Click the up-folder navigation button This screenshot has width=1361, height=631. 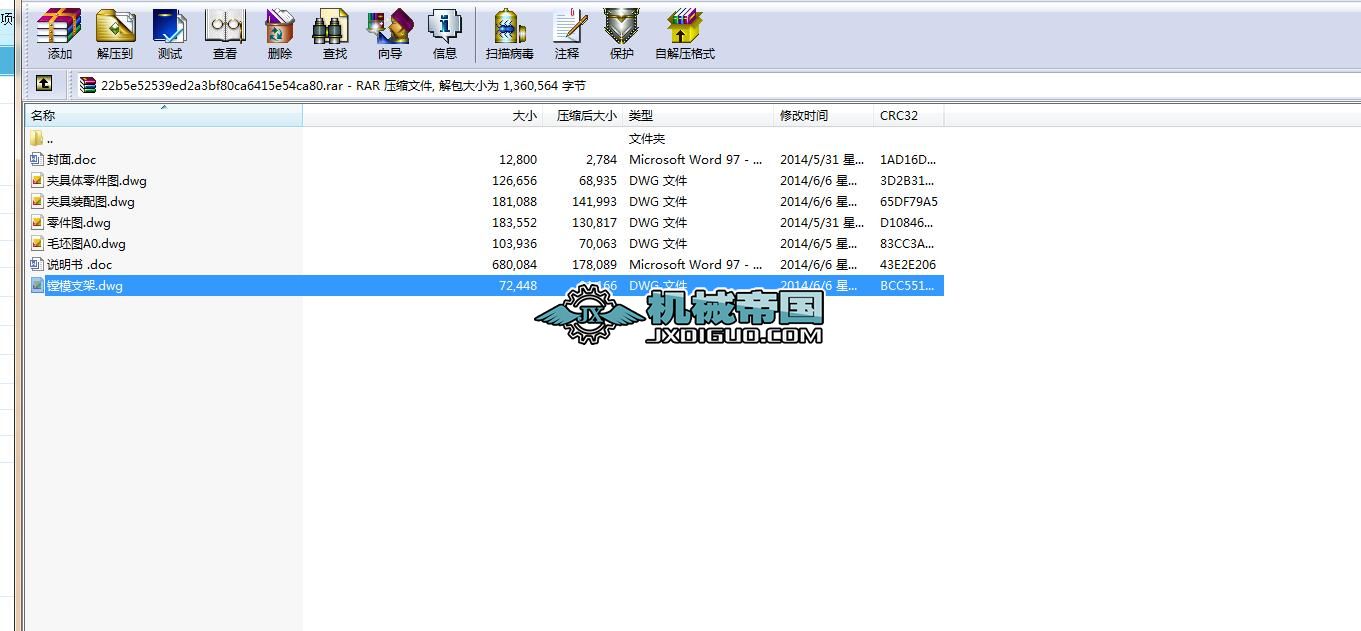pos(43,85)
